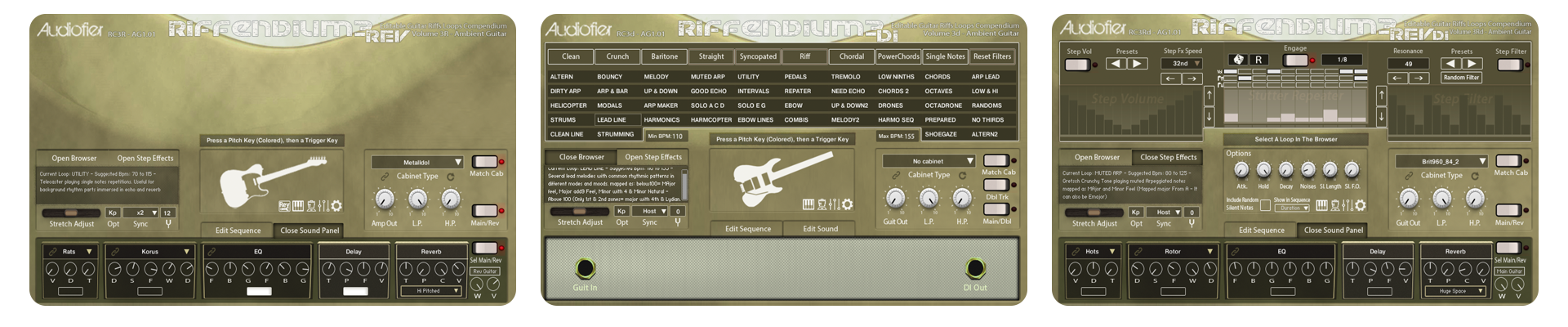
Task: Click Reset Filters button
Action: pos(992,56)
